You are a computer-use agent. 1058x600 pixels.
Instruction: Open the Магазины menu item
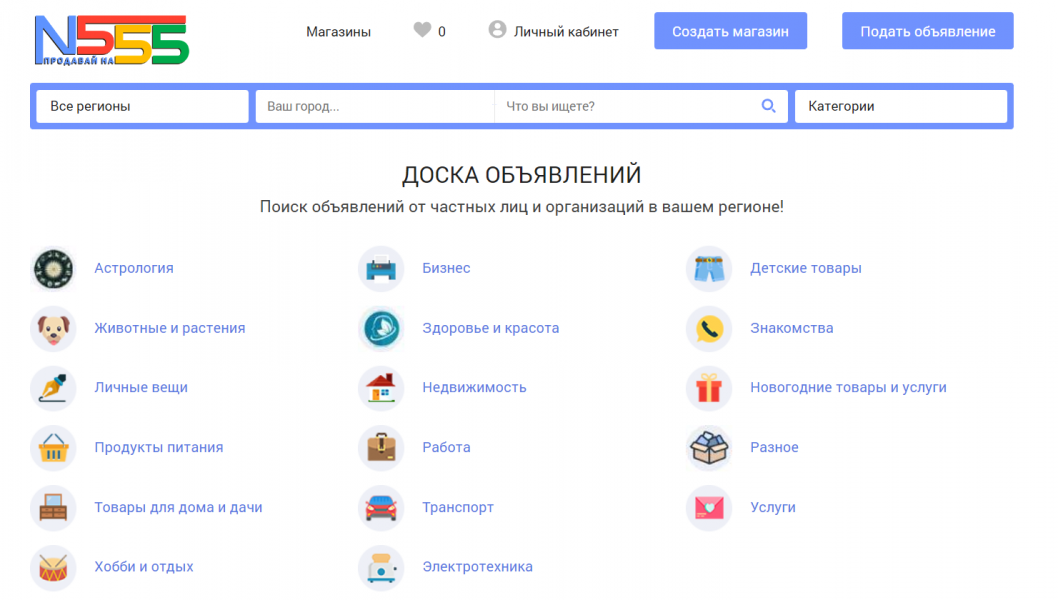(339, 32)
